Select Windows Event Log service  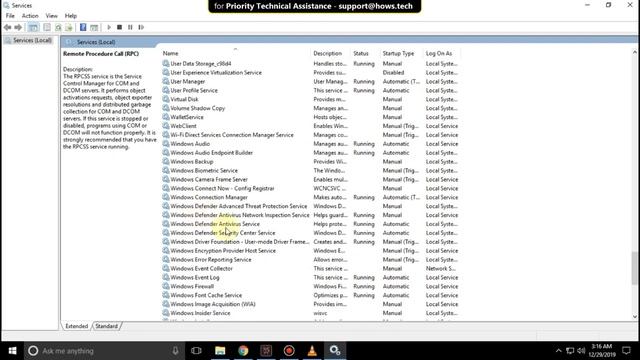coord(310,278)
